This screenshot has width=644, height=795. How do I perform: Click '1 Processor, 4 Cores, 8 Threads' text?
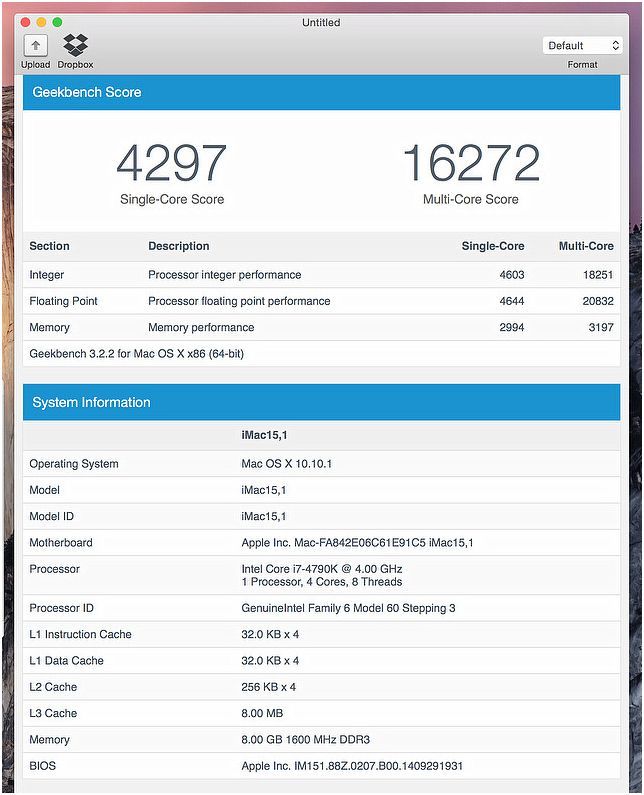coord(321,582)
